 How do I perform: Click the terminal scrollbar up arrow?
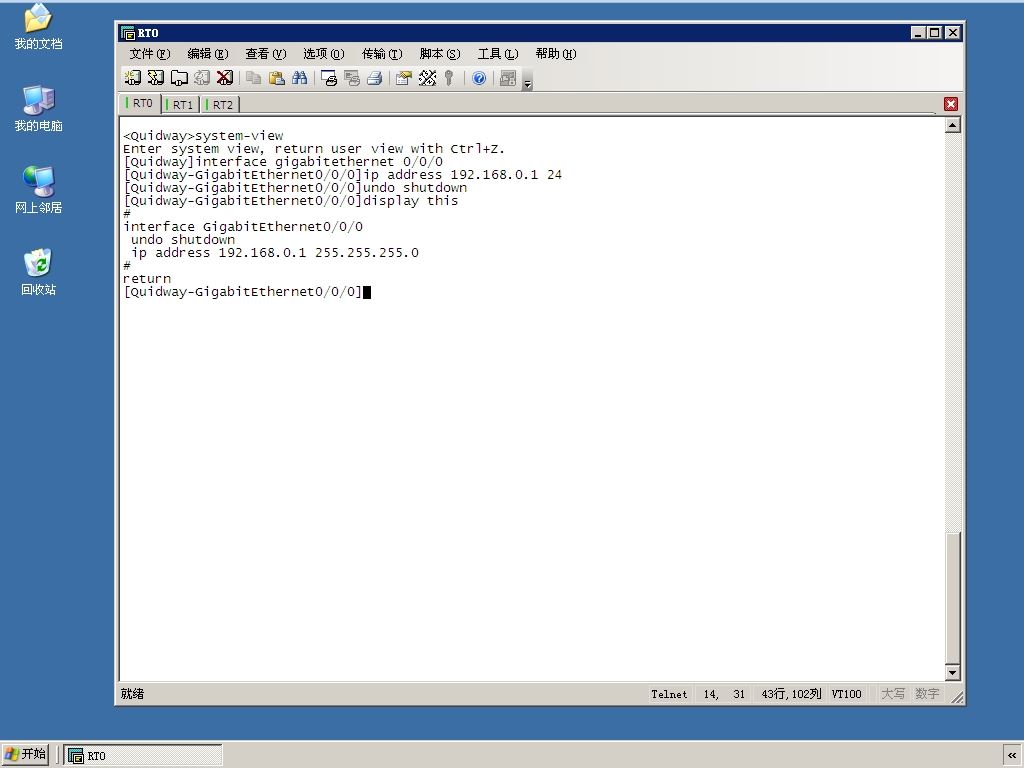[953, 125]
